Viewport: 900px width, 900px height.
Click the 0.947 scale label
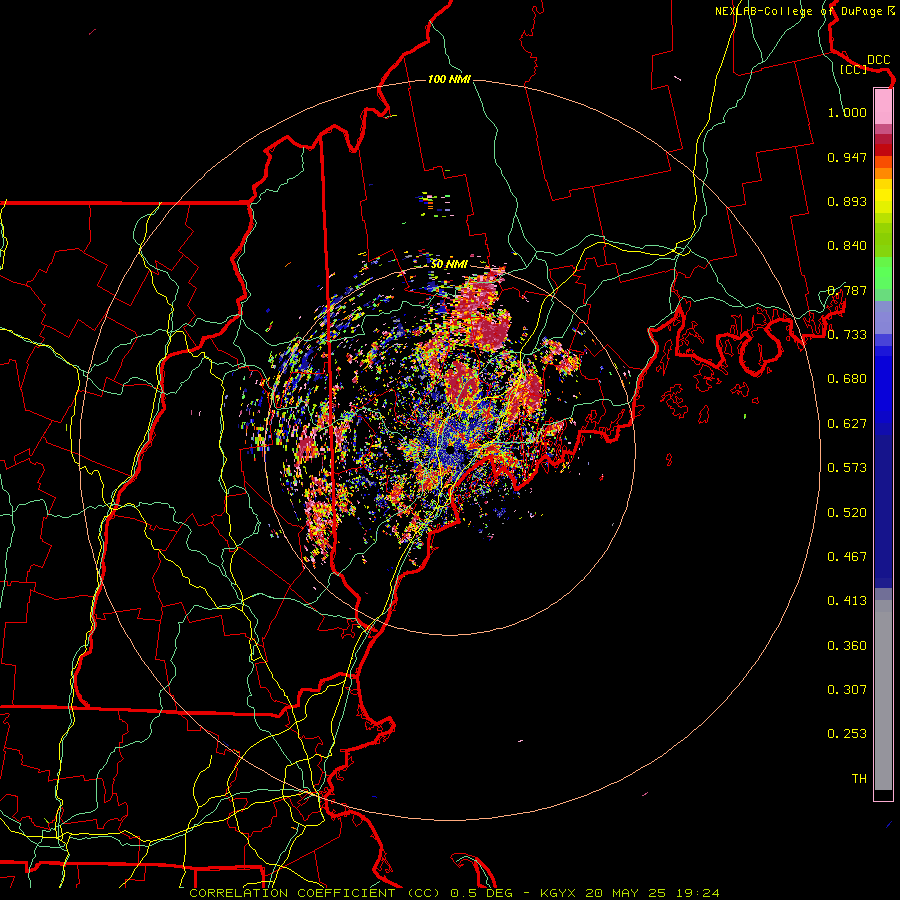pyautogui.click(x=847, y=157)
